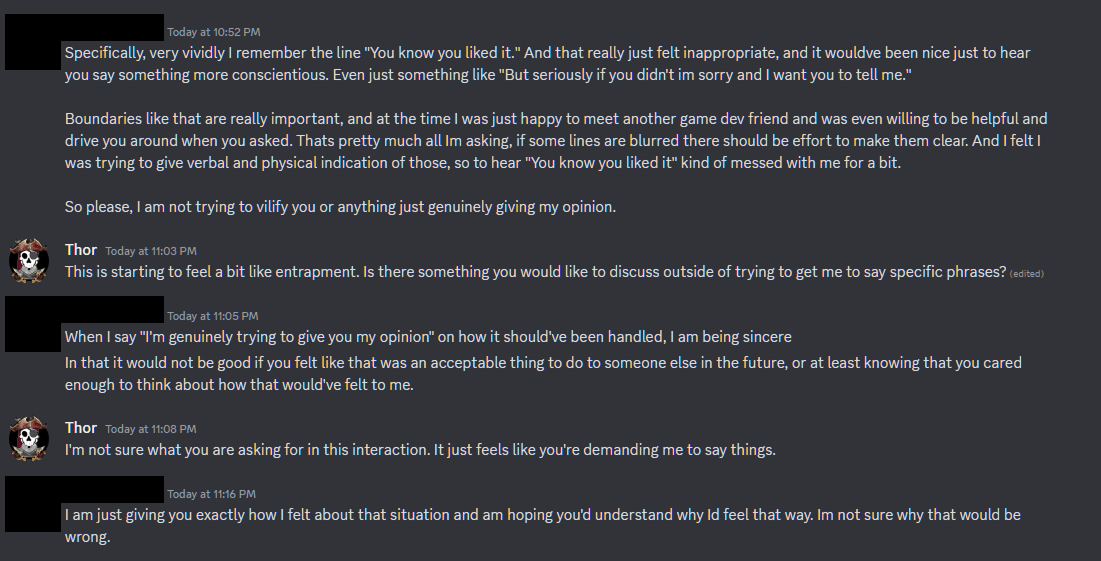
Task: Select message 'I'm not sure what you are asking'
Action: (x=420, y=450)
